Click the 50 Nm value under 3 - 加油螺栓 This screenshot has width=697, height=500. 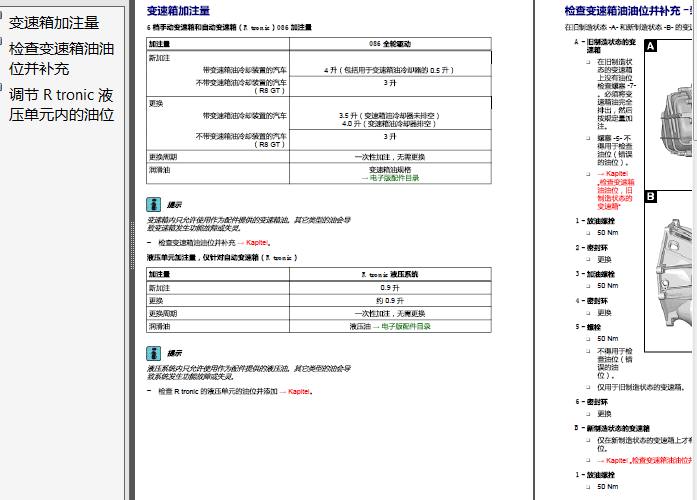click(x=608, y=285)
